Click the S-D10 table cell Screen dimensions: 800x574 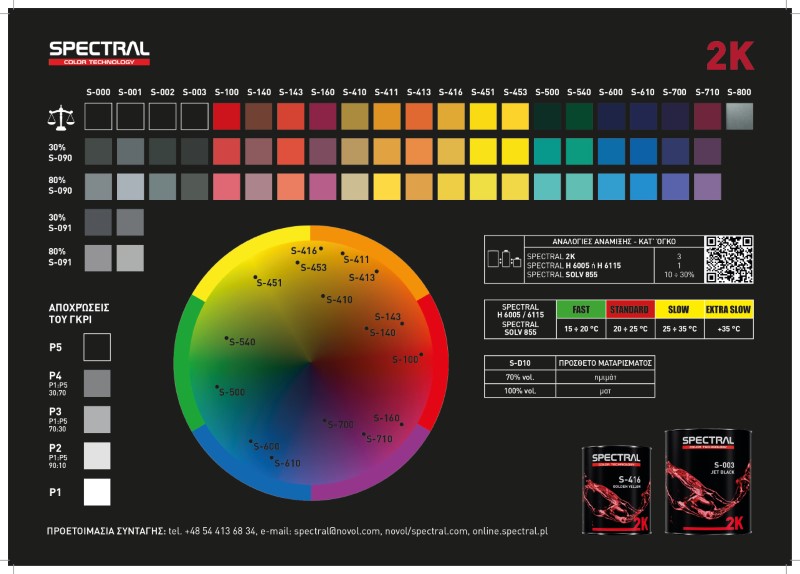(x=520, y=363)
